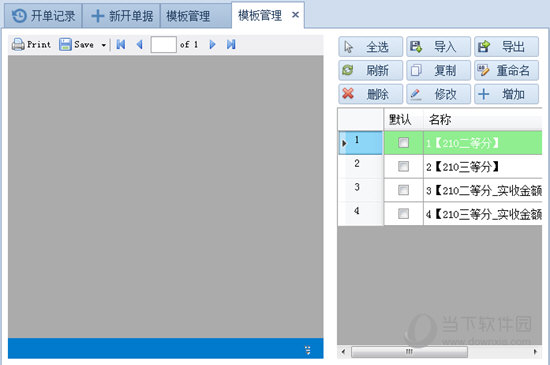Click the grip dots on blue status bar
Viewport: 550px width, 365px height.
308,350
